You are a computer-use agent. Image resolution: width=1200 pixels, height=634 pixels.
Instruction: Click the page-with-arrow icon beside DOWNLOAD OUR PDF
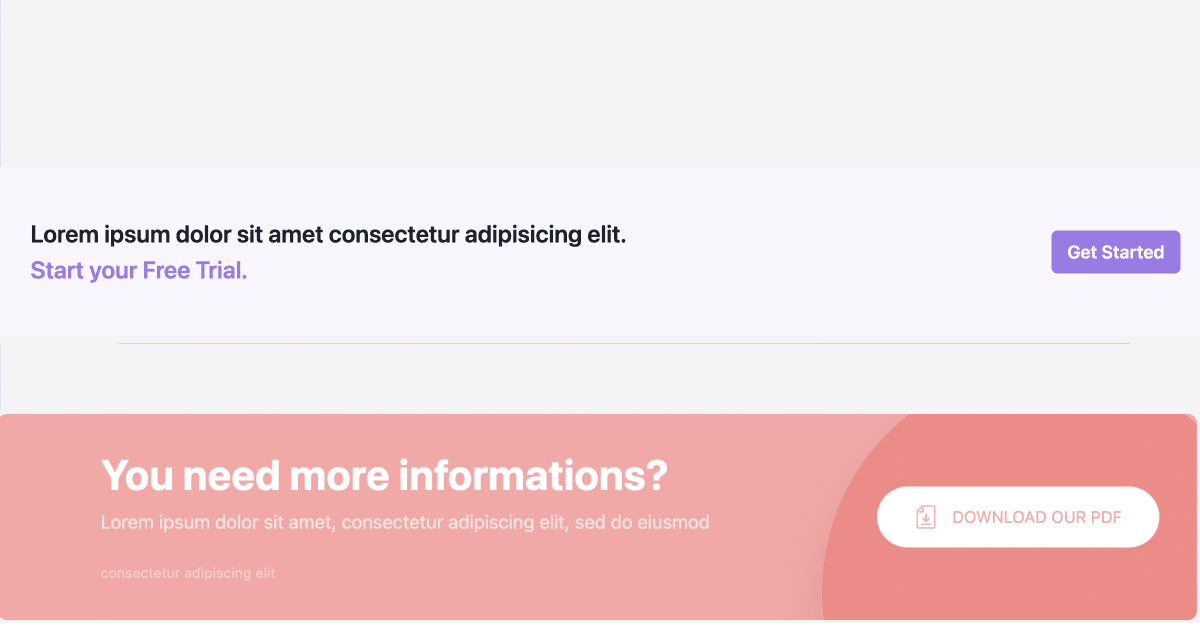click(925, 516)
